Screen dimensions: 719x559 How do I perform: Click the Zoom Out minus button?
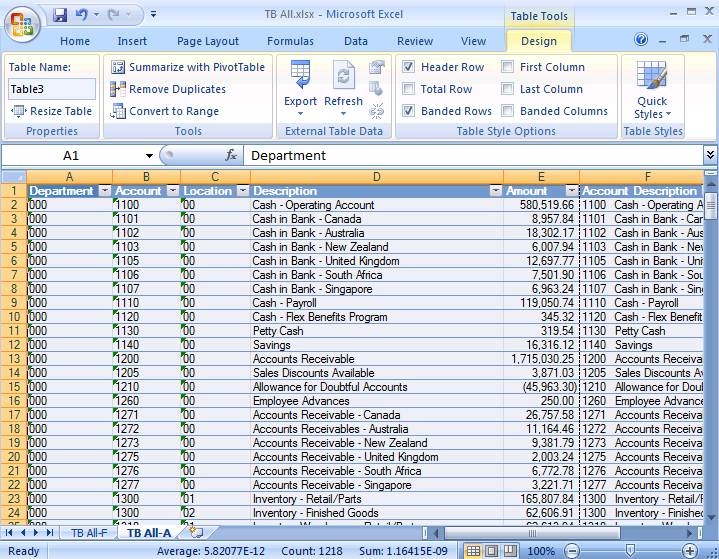click(x=571, y=551)
